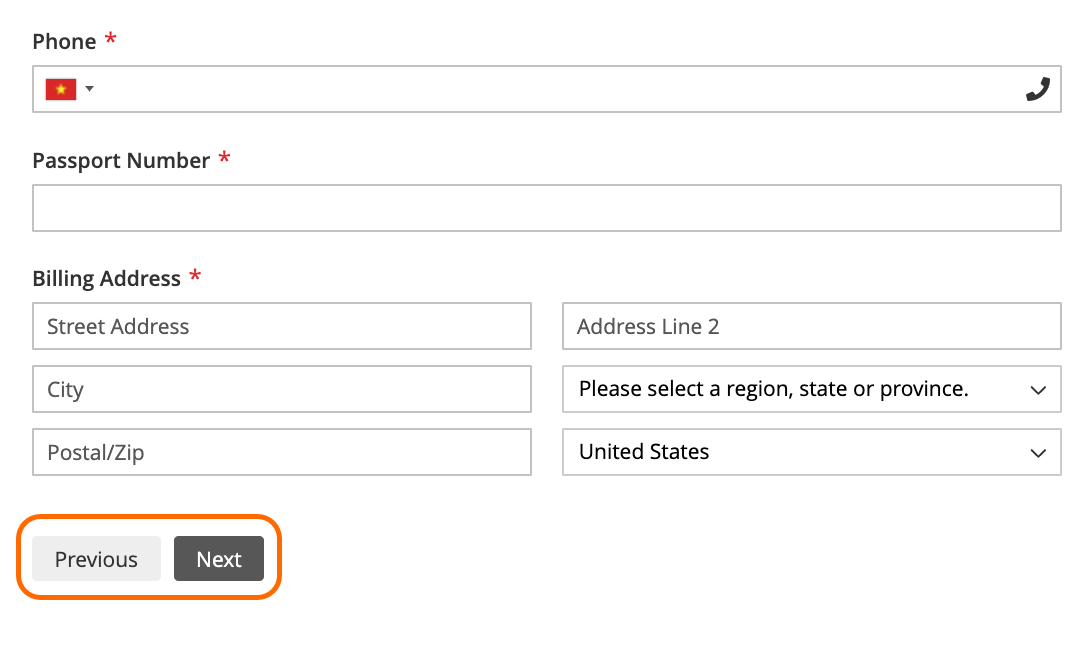Click the Address Line 2 field
The image size is (1090, 650).
tap(811, 326)
